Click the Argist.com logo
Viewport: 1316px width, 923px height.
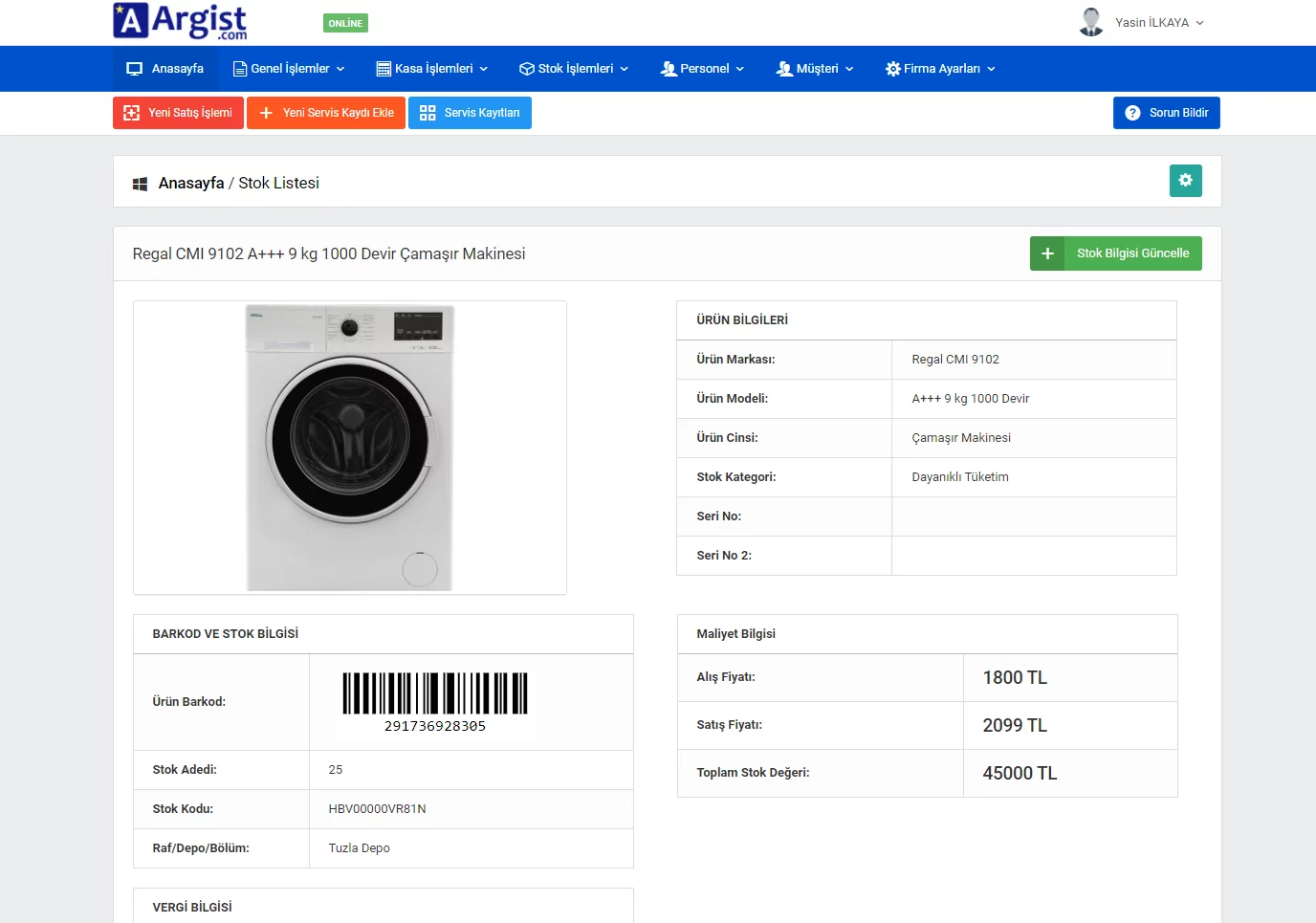pyautogui.click(x=180, y=21)
